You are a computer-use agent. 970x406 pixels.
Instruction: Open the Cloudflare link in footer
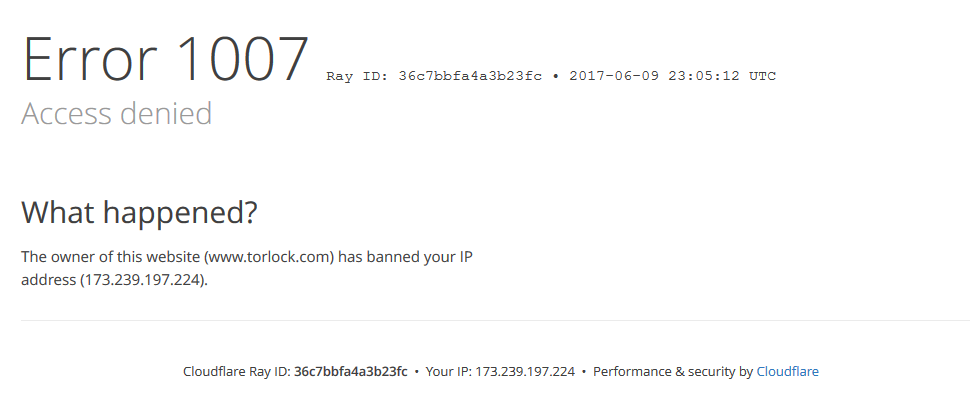pyautogui.click(x=787, y=371)
